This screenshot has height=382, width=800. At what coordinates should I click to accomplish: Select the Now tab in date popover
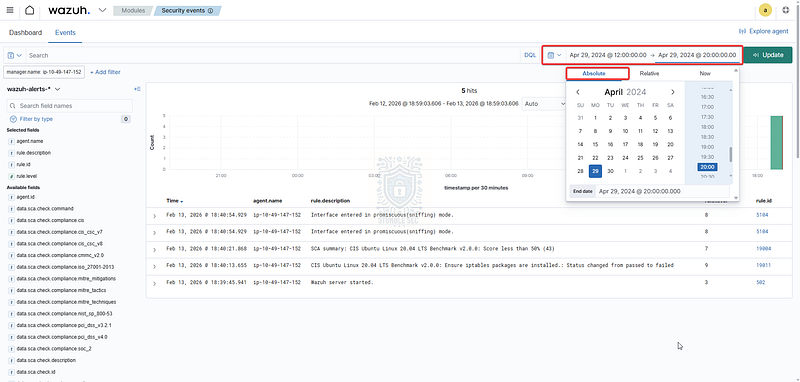click(x=705, y=73)
